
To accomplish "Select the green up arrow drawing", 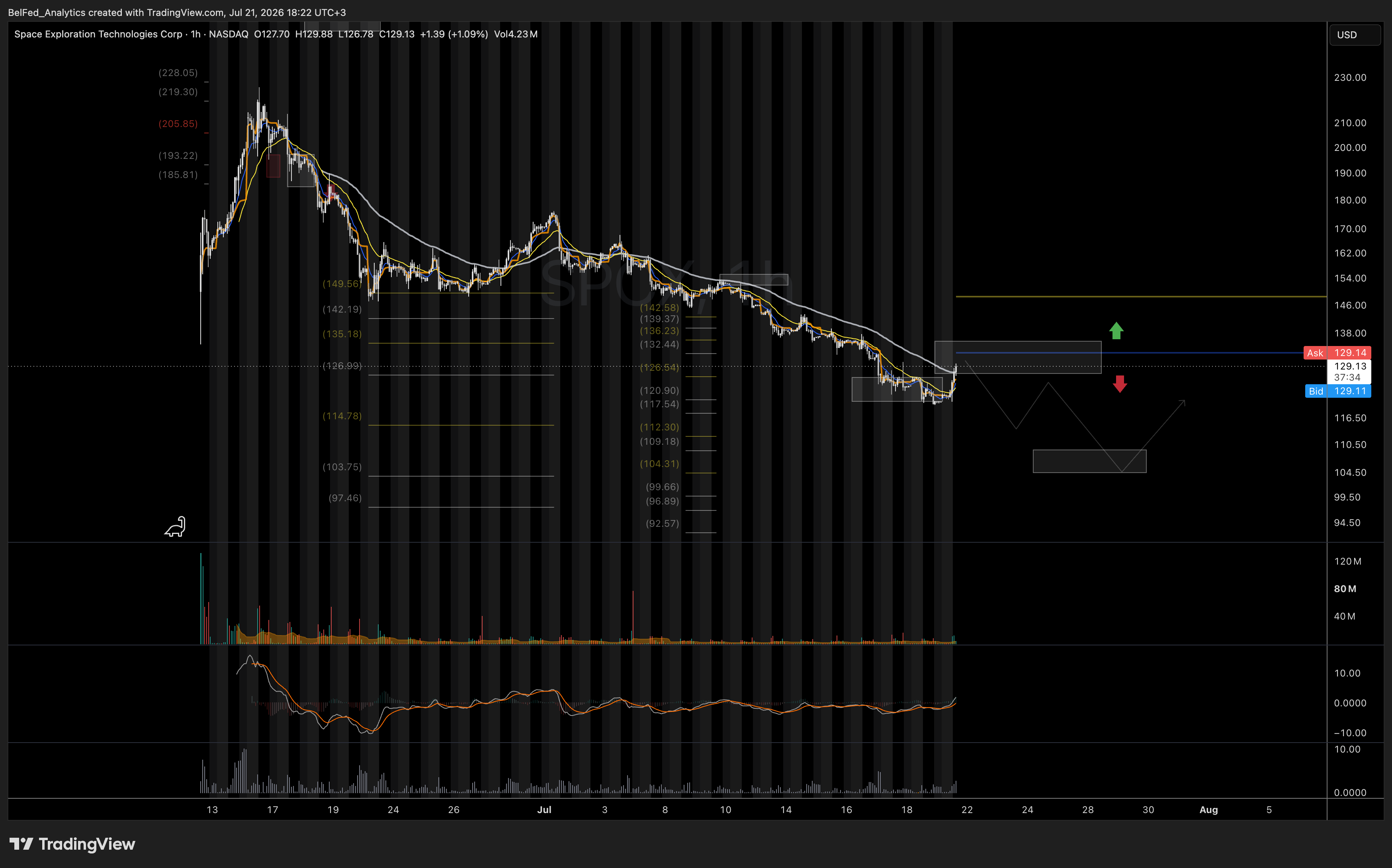I will tap(1116, 330).
